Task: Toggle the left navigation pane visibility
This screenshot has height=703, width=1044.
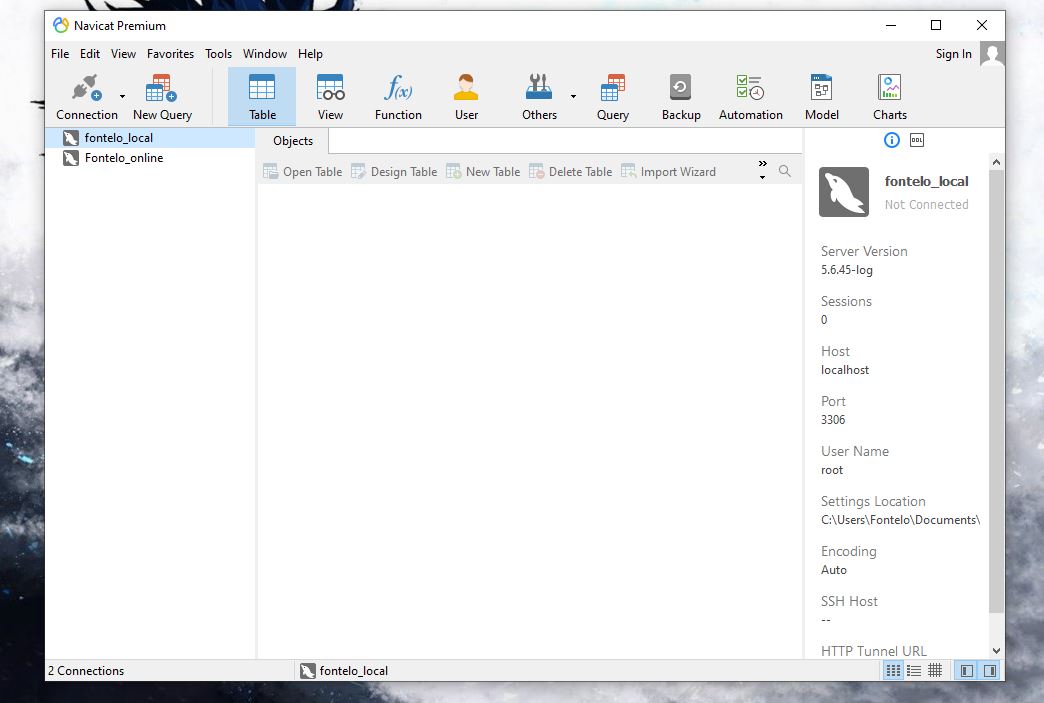Action: pyautogui.click(x=967, y=671)
